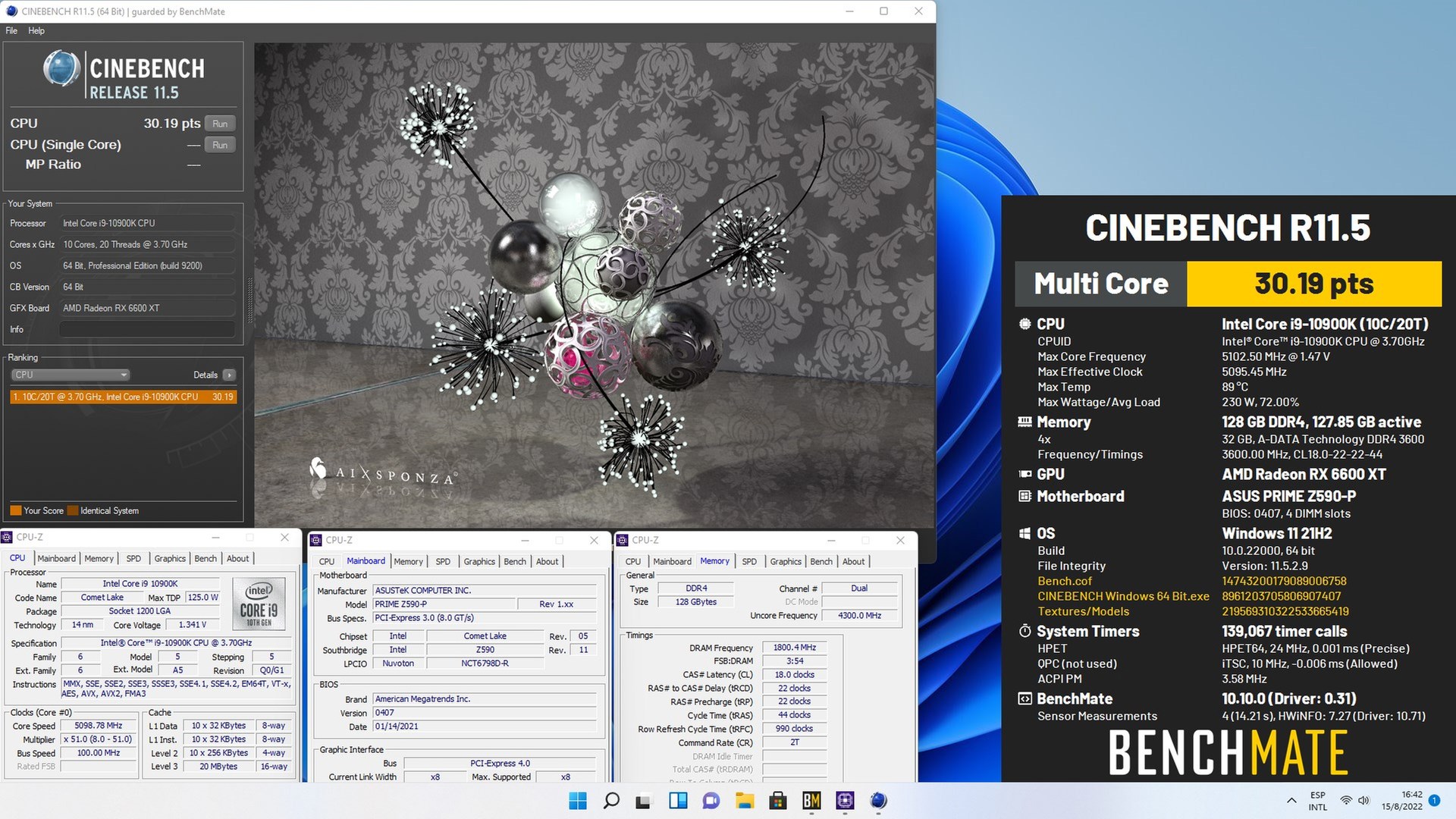Open the File menu in Cinebench
The image size is (1456, 819).
tap(11, 31)
